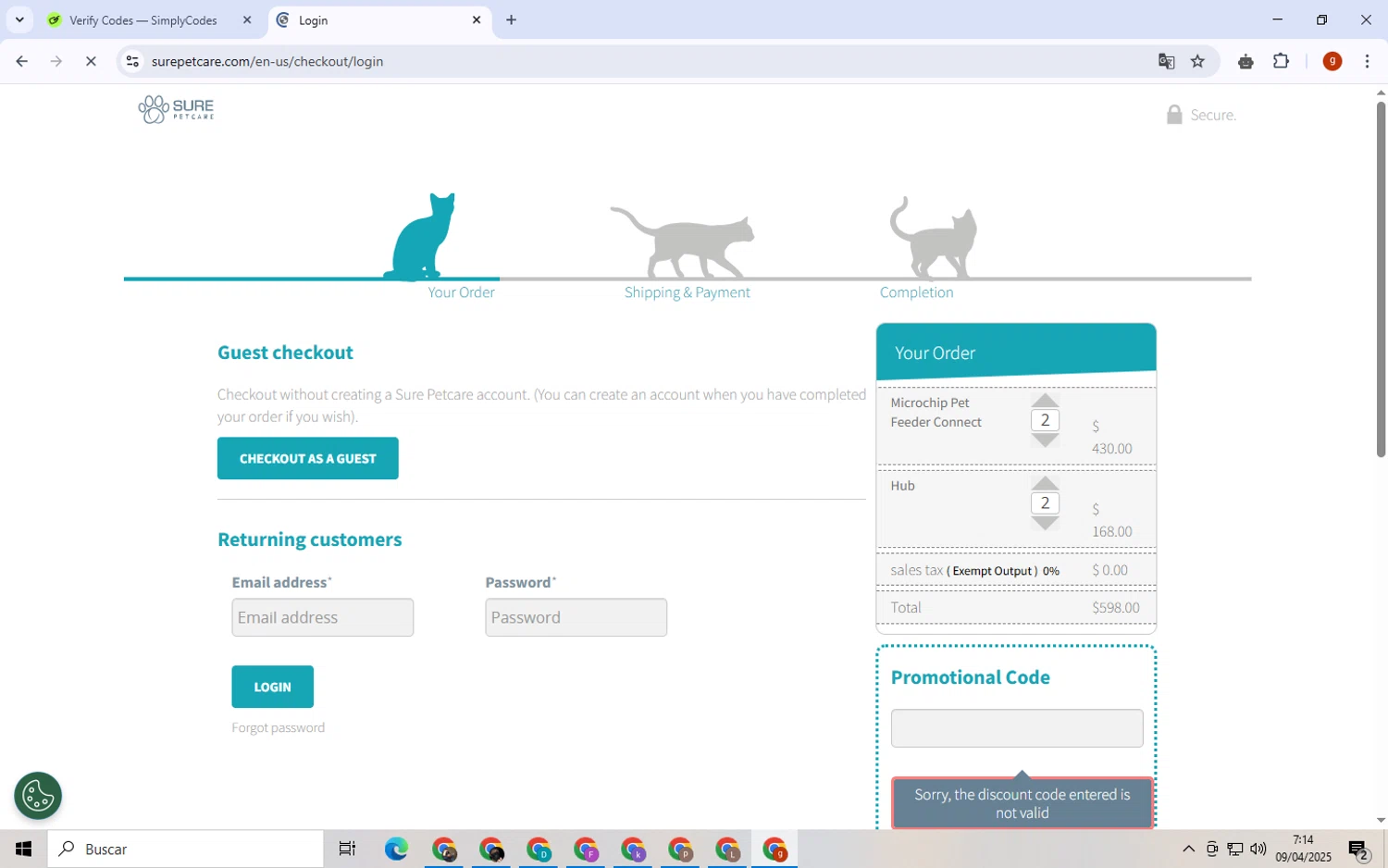Image resolution: width=1388 pixels, height=868 pixels.
Task: Go back to the previous page
Action: (x=22, y=61)
